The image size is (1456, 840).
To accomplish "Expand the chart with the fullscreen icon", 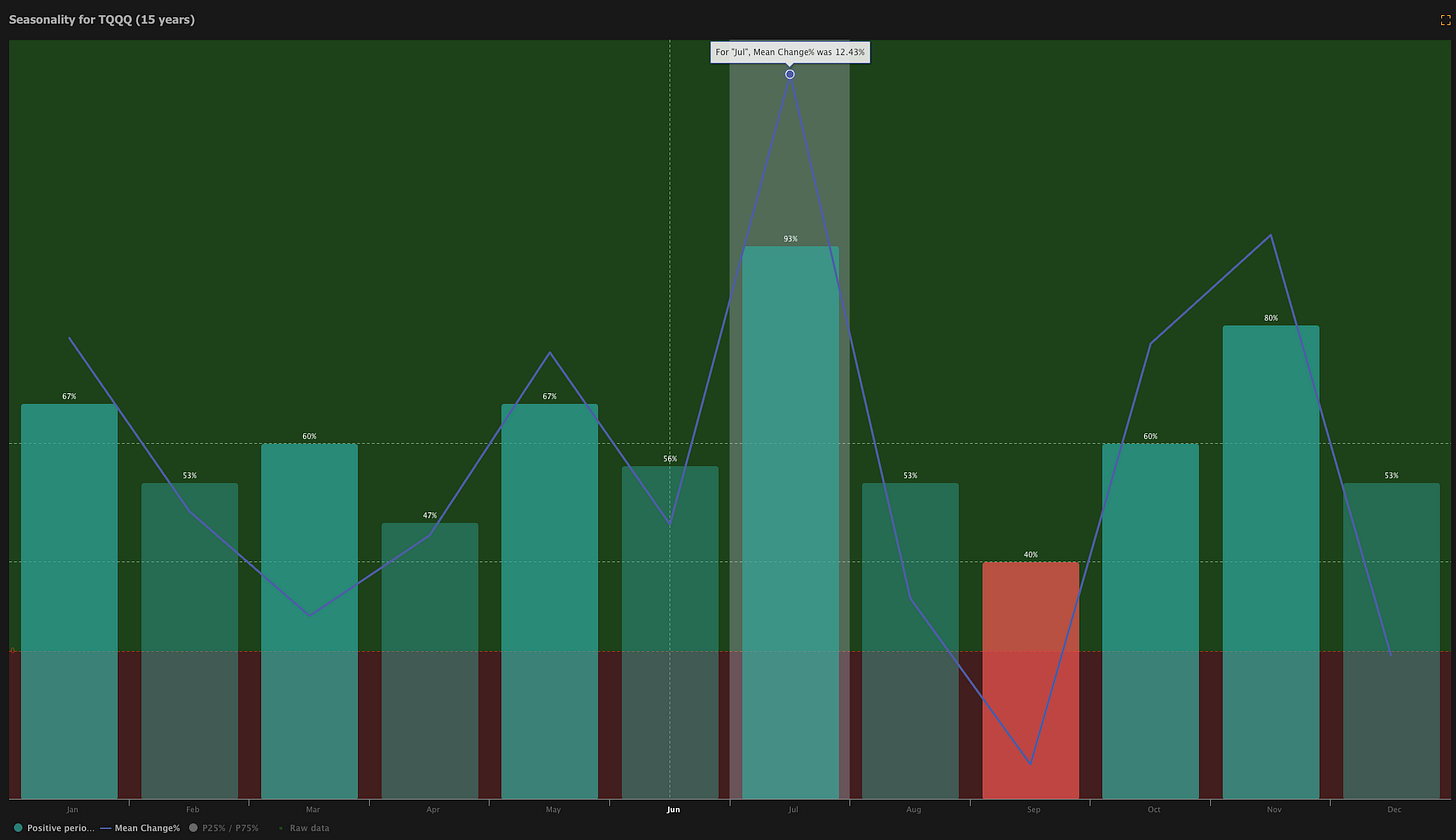I will 1445,20.
